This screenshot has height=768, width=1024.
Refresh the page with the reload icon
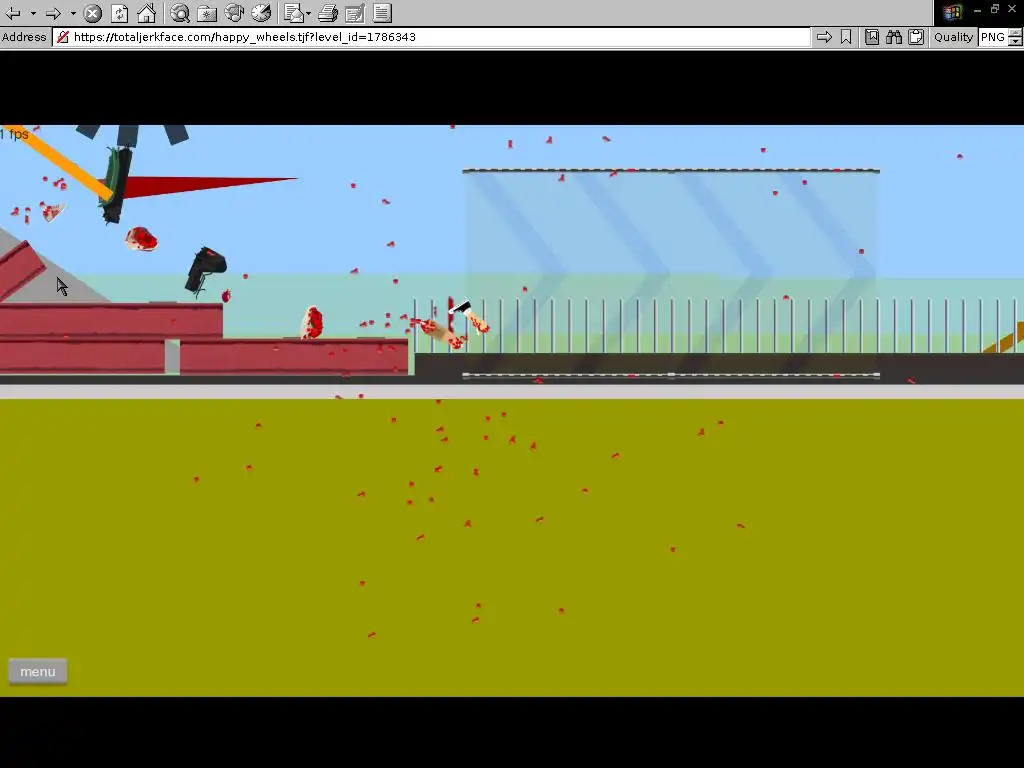click(120, 13)
